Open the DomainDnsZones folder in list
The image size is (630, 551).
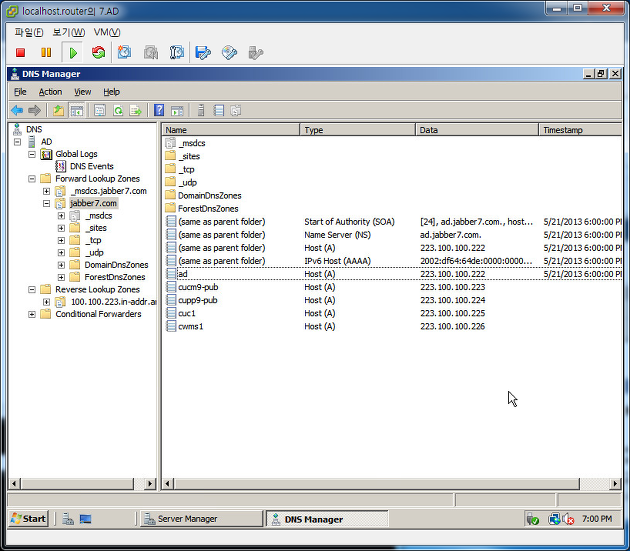coord(209,196)
